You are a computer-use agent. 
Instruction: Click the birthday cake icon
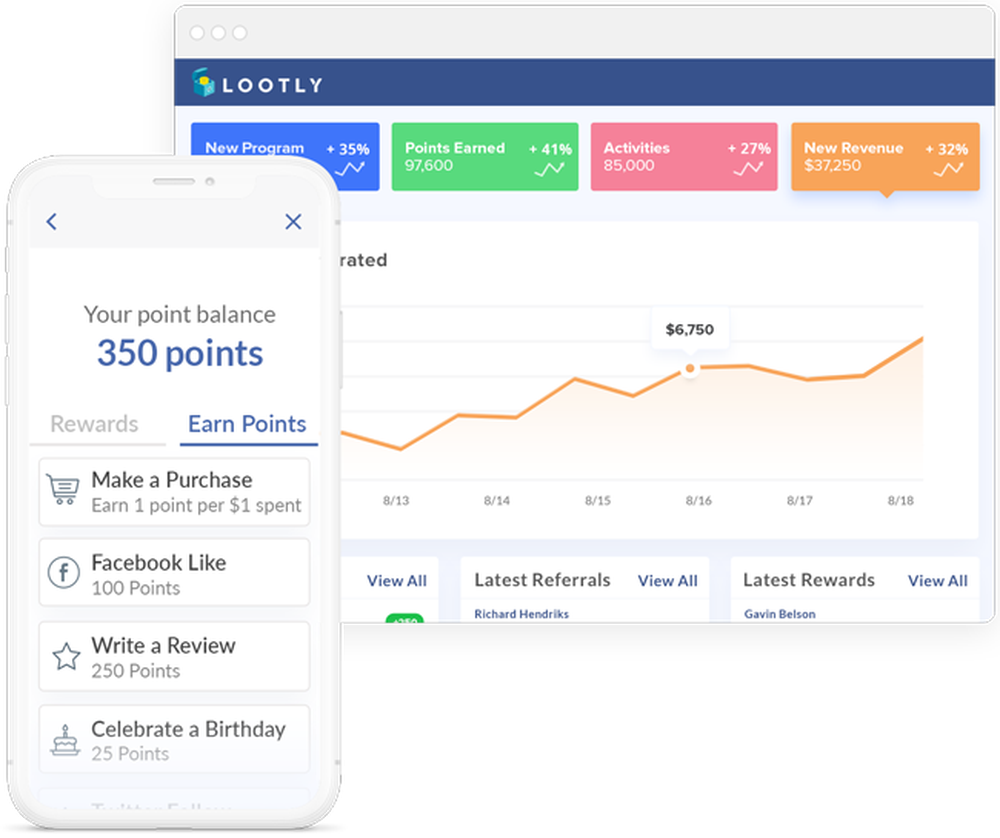(x=65, y=740)
